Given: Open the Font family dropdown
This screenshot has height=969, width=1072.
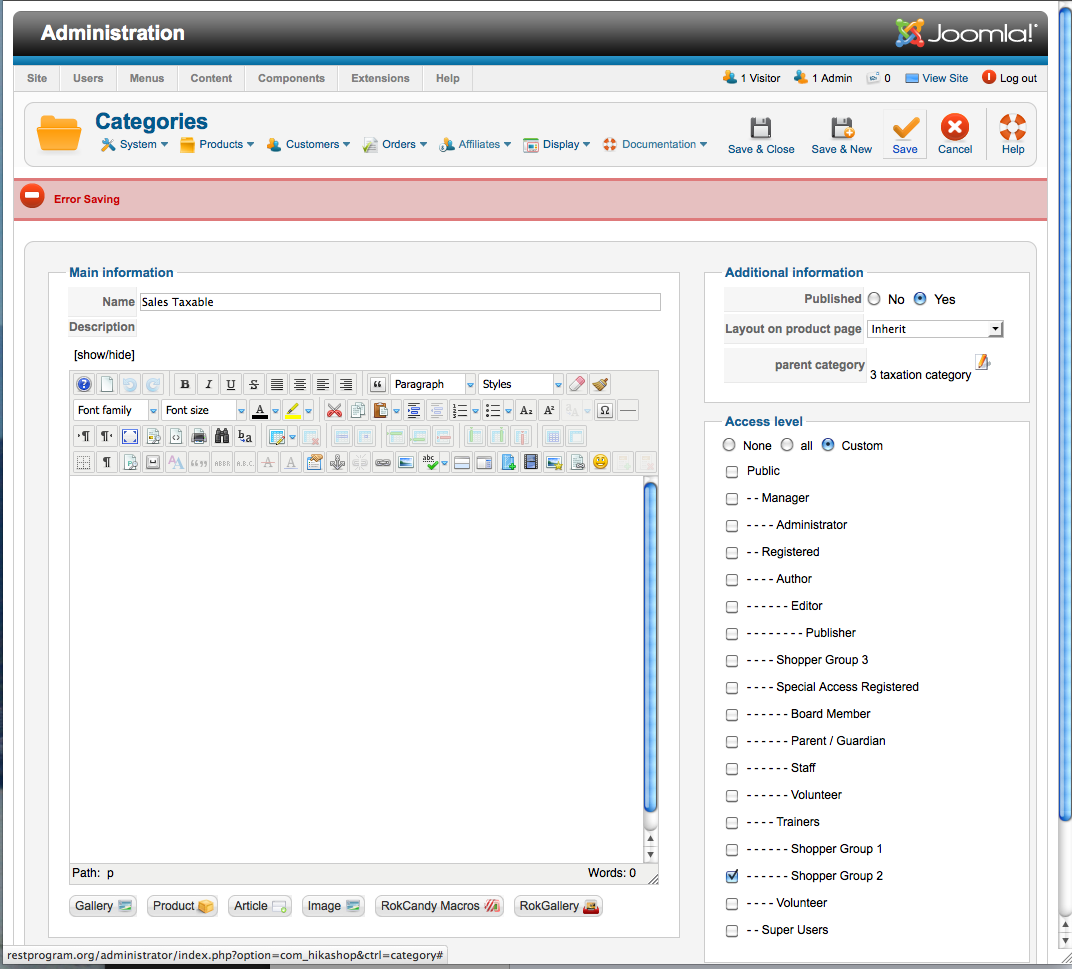Looking at the screenshot, I should tap(116, 410).
